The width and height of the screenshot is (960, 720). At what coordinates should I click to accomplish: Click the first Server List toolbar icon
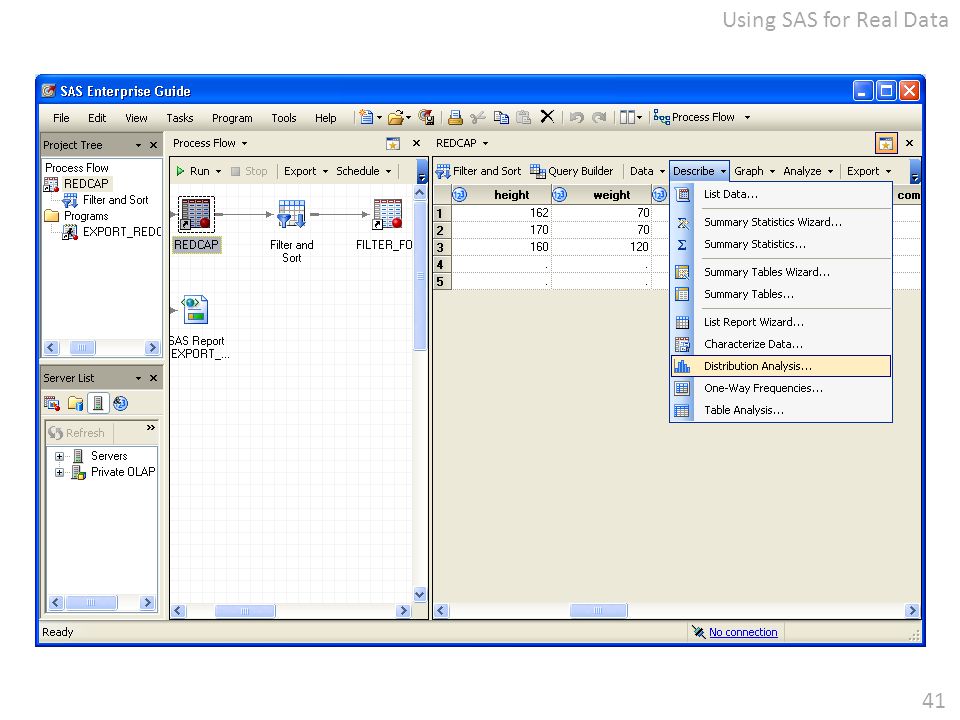(52, 403)
